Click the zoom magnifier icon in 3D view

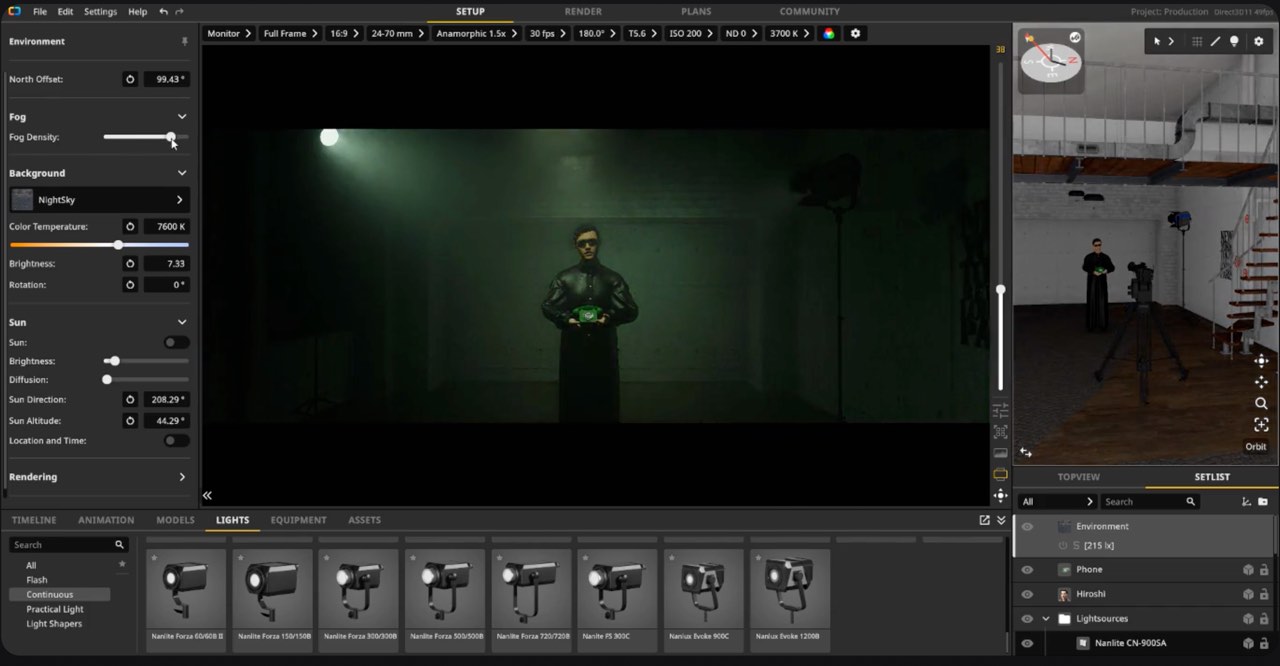tap(1261, 403)
